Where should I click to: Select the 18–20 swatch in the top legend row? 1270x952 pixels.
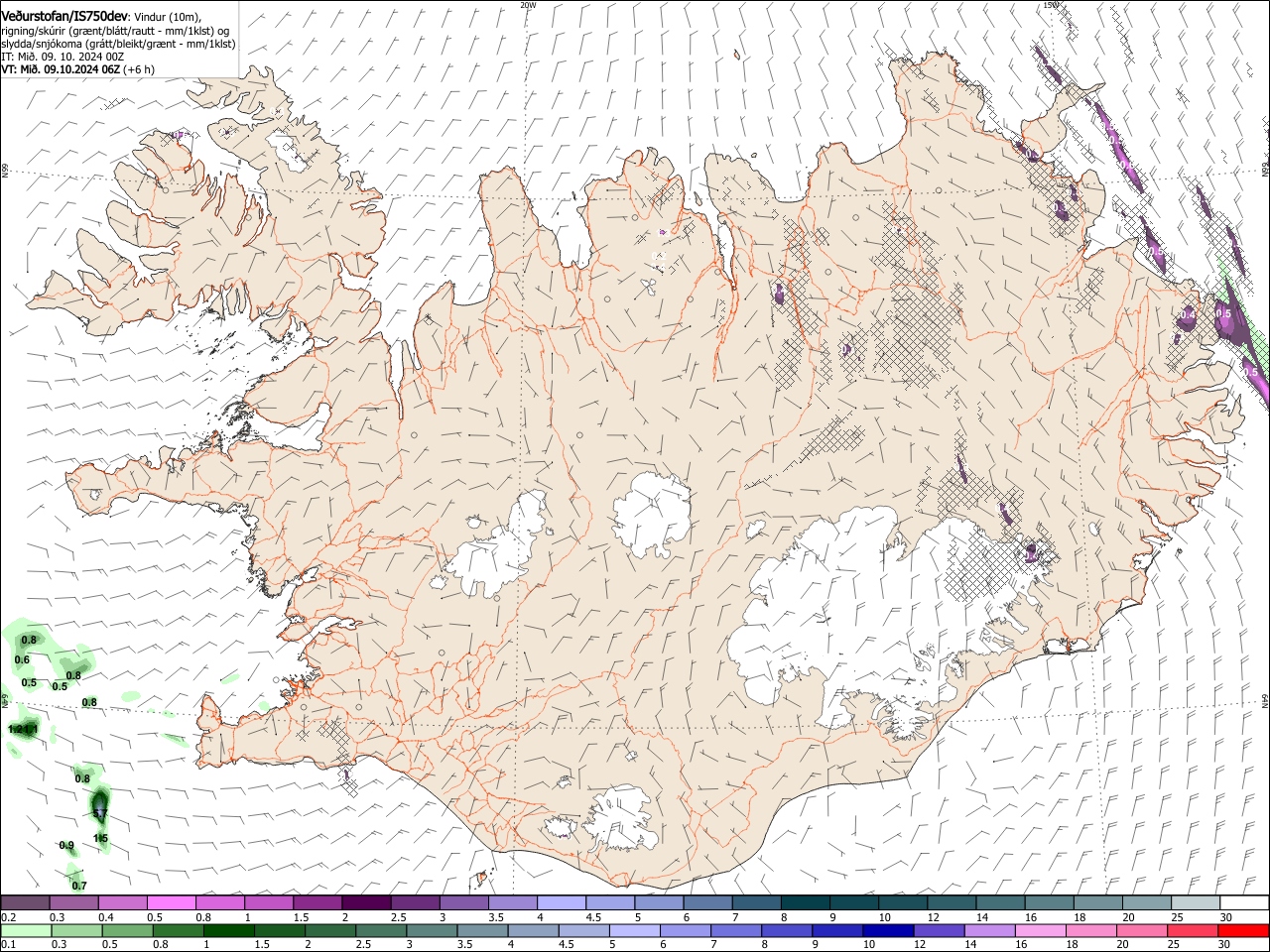point(1096,902)
